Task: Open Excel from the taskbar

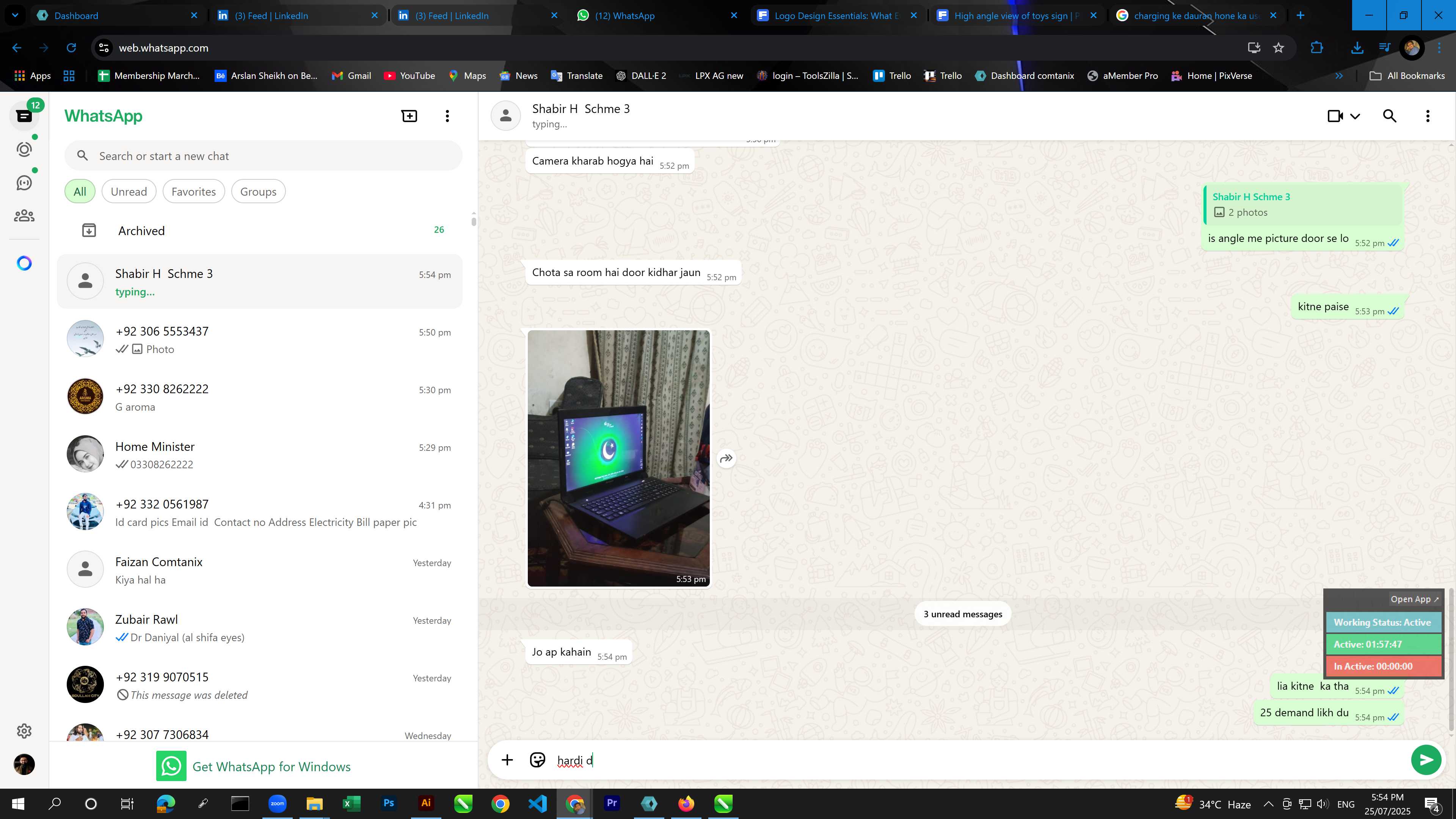Action: click(351, 803)
